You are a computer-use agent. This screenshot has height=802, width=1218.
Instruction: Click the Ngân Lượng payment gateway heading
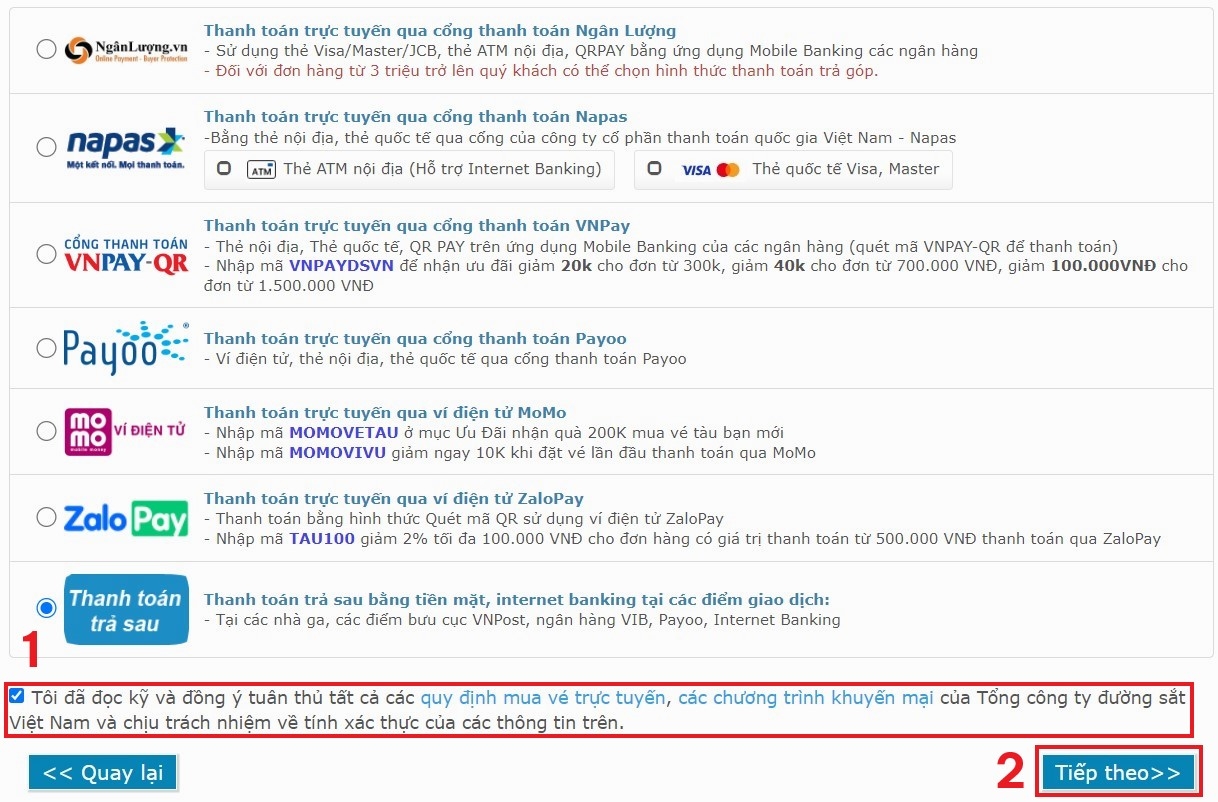click(440, 31)
